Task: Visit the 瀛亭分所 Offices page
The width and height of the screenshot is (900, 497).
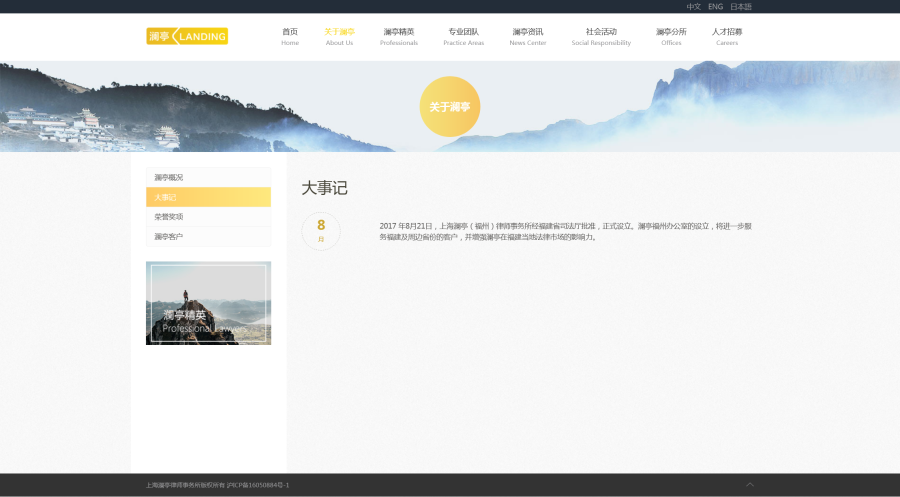Action: coord(671,36)
